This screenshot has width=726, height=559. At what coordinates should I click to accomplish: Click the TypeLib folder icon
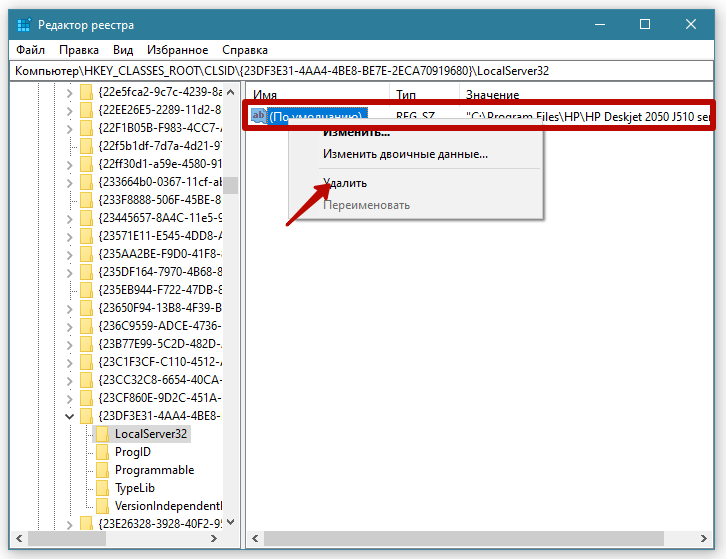point(101,488)
